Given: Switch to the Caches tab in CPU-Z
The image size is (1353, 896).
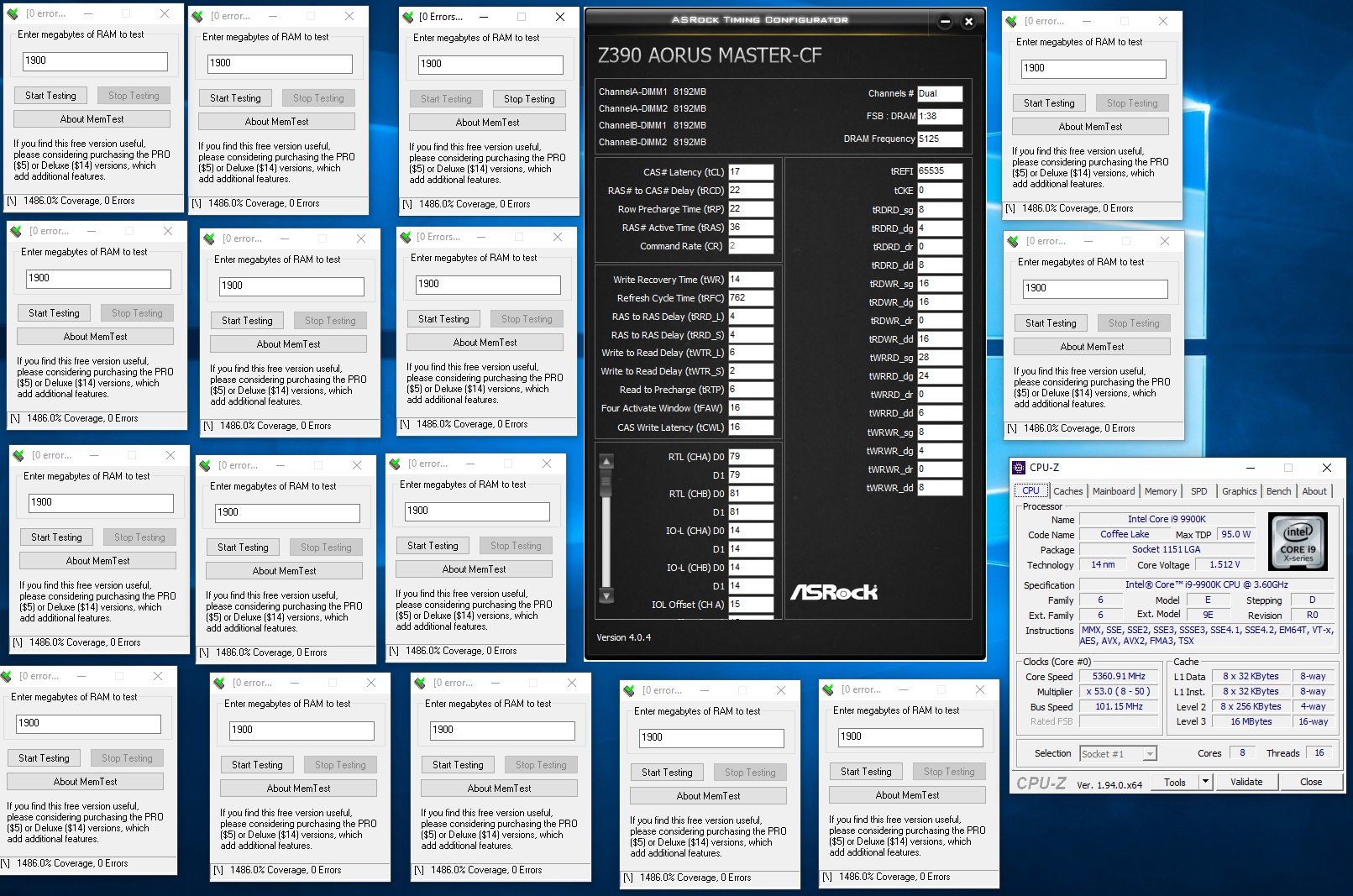Looking at the screenshot, I should click(x=1067, y=491).
